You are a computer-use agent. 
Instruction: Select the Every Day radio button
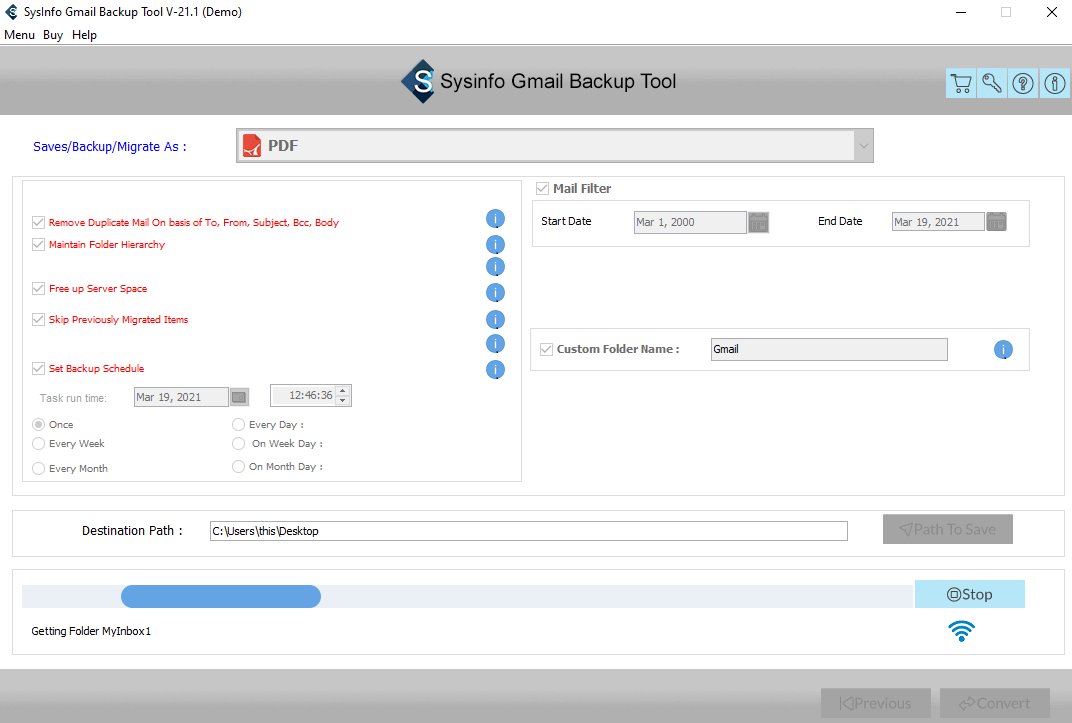click(238, 424)
